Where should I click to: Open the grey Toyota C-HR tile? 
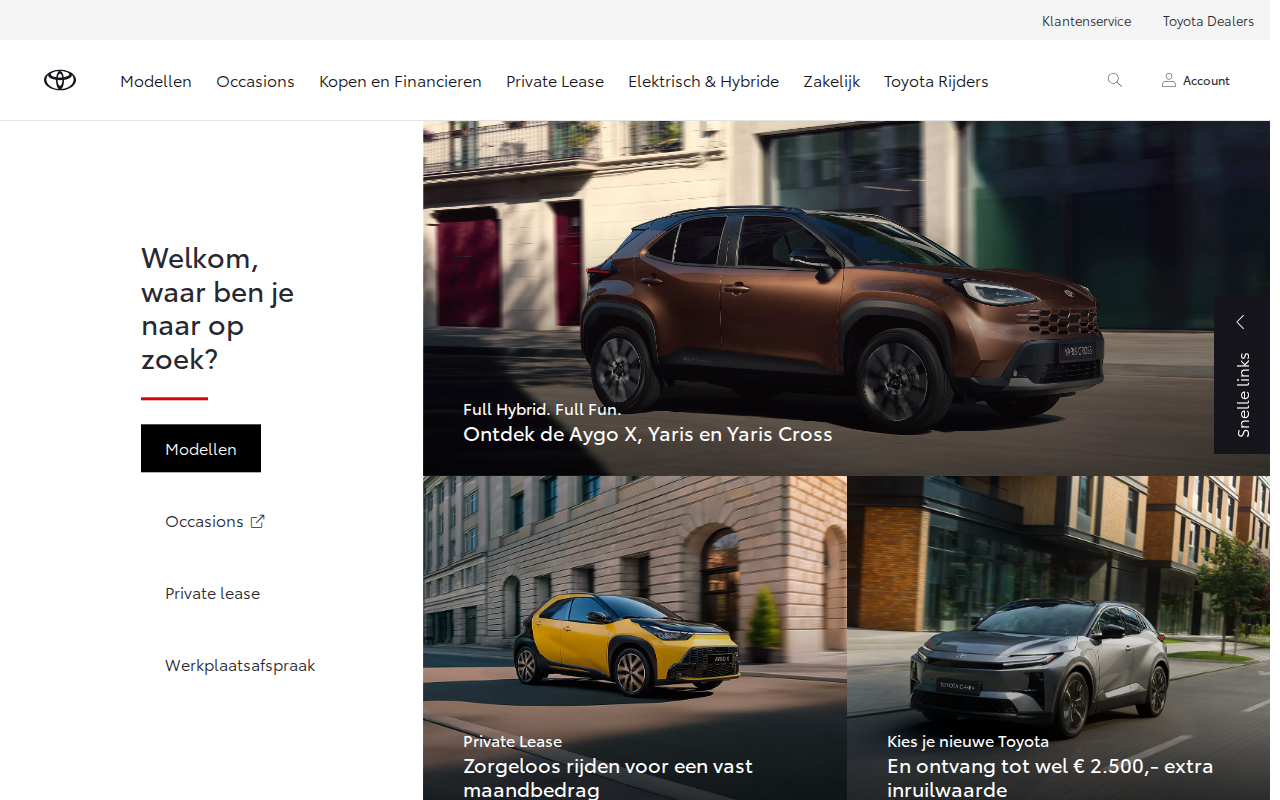point(1058,638)
